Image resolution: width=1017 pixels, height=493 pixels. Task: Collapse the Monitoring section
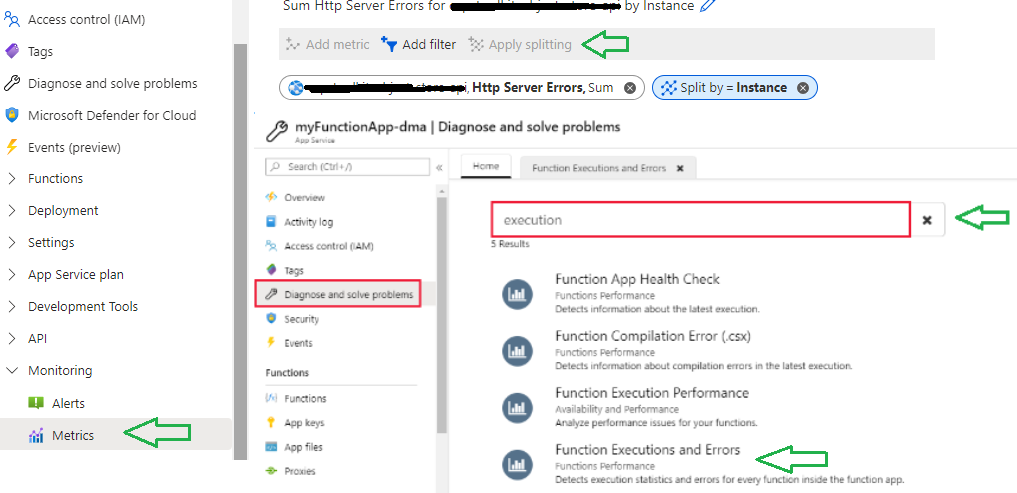click(x=12, y=370)
